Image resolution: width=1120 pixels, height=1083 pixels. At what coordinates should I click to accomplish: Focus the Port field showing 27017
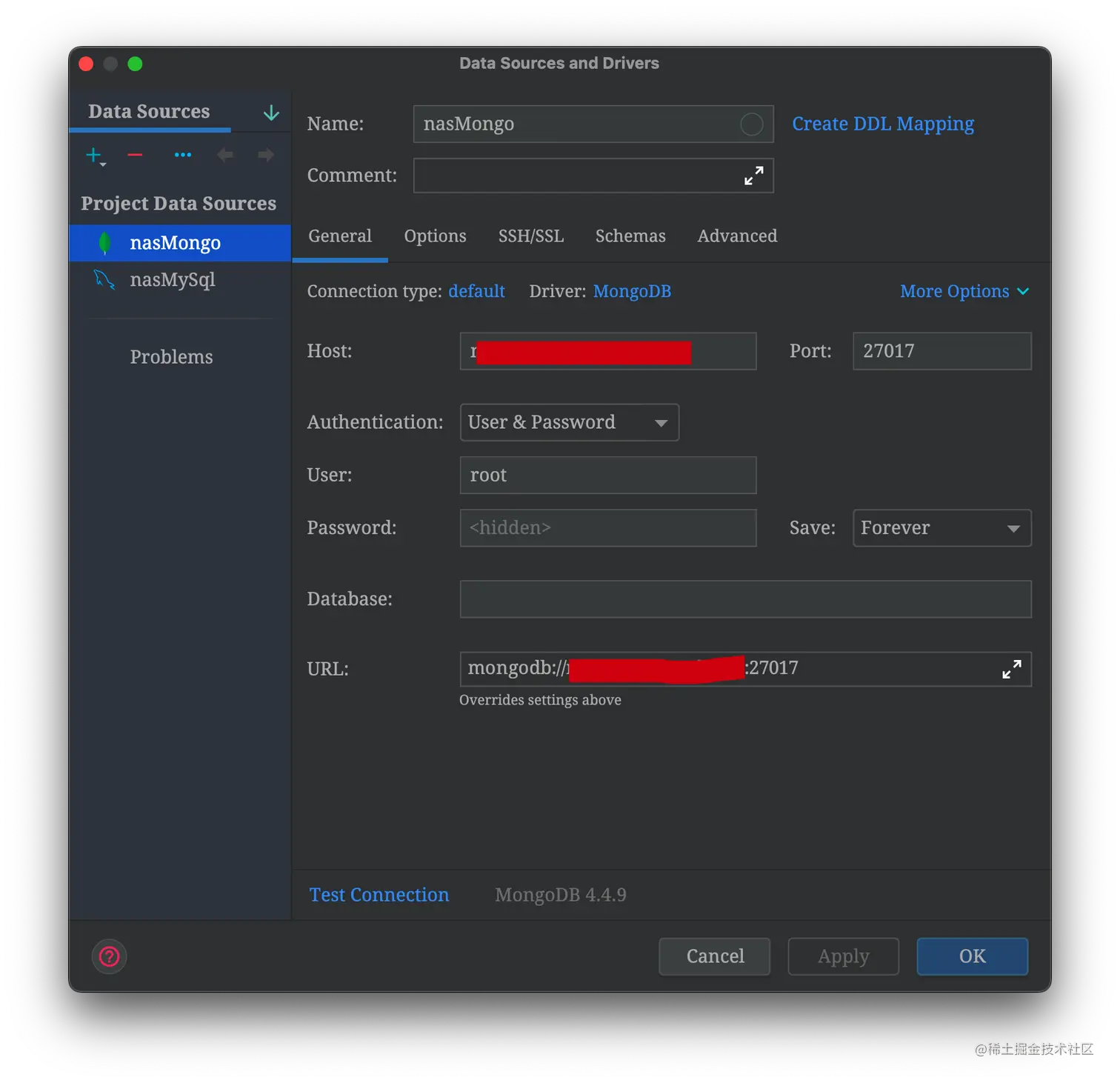tap(941, 351)
